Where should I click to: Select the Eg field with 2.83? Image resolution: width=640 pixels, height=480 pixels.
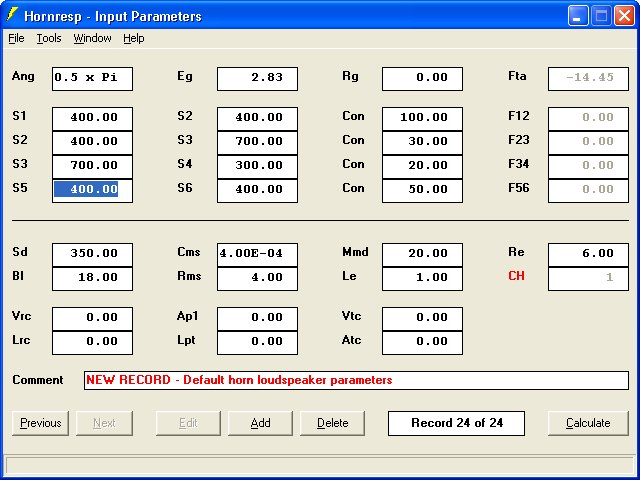pyautogui.click(x=258, y=79)
